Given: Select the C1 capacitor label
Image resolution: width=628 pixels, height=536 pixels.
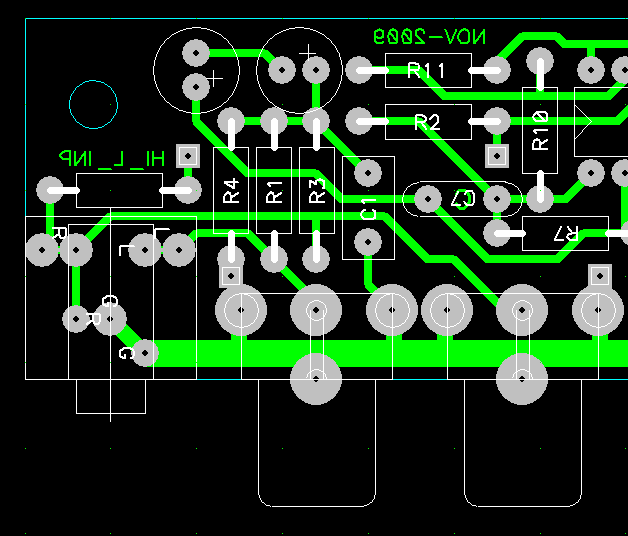Looking at the screenshot, I should 368,208.
